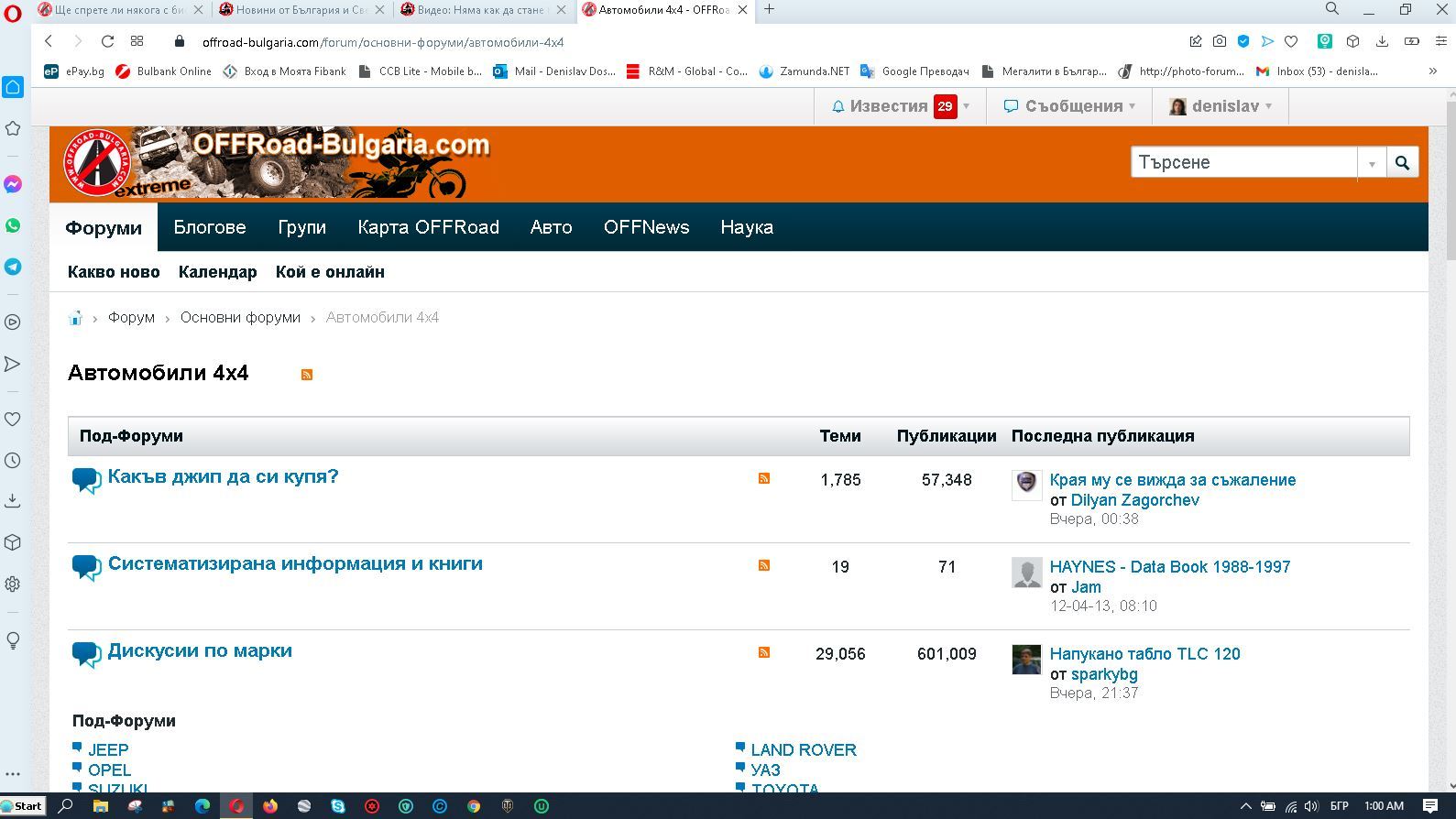
Task: Open File Explorer from the taskbar
Action: click(101, 806)
